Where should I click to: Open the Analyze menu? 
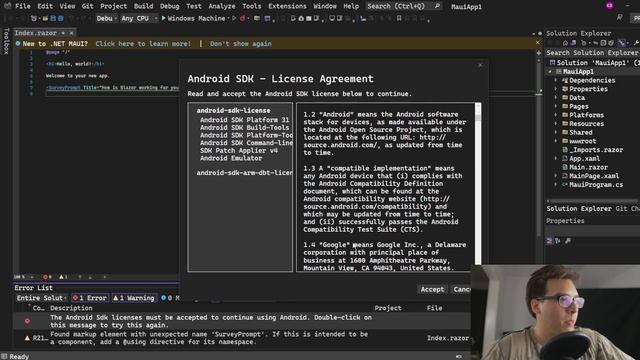(x=222, y=6)
